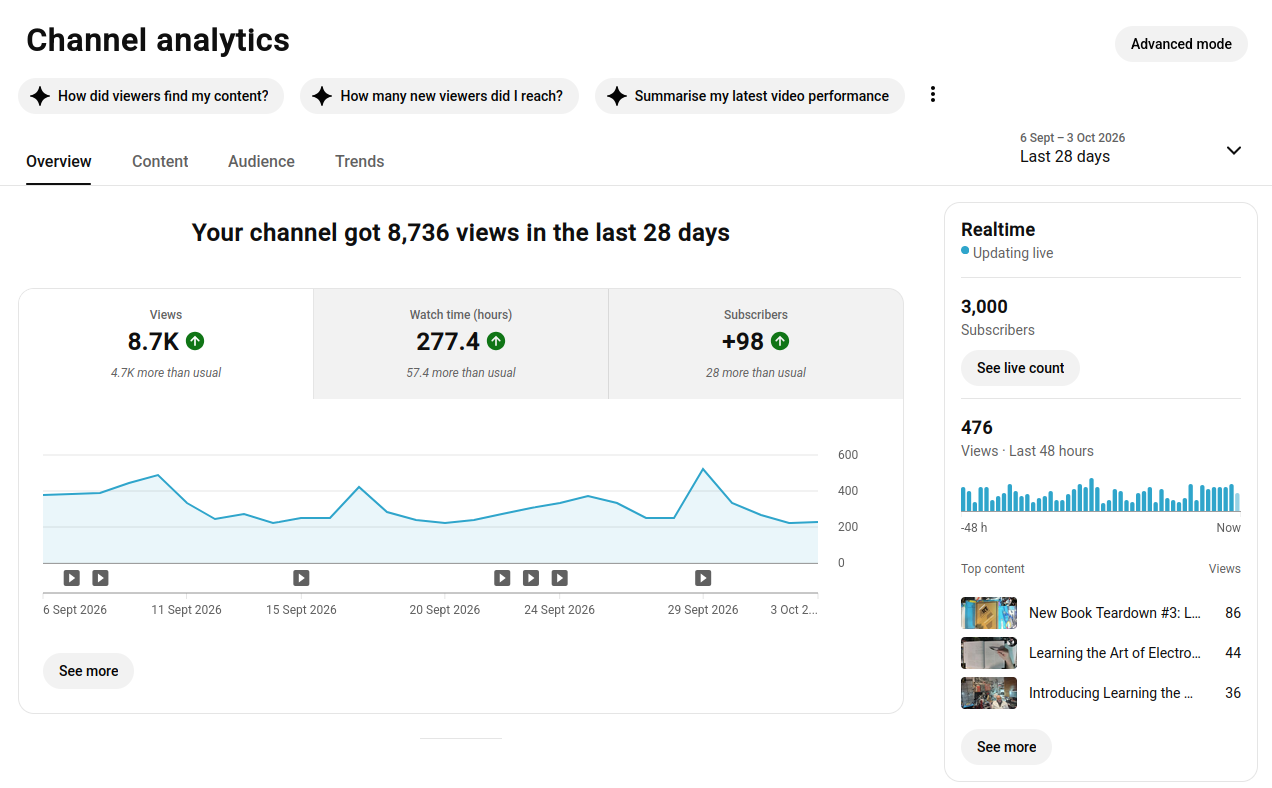Click sparkle icon beside 'Summarise my latest video'

(x=617, y=96)
